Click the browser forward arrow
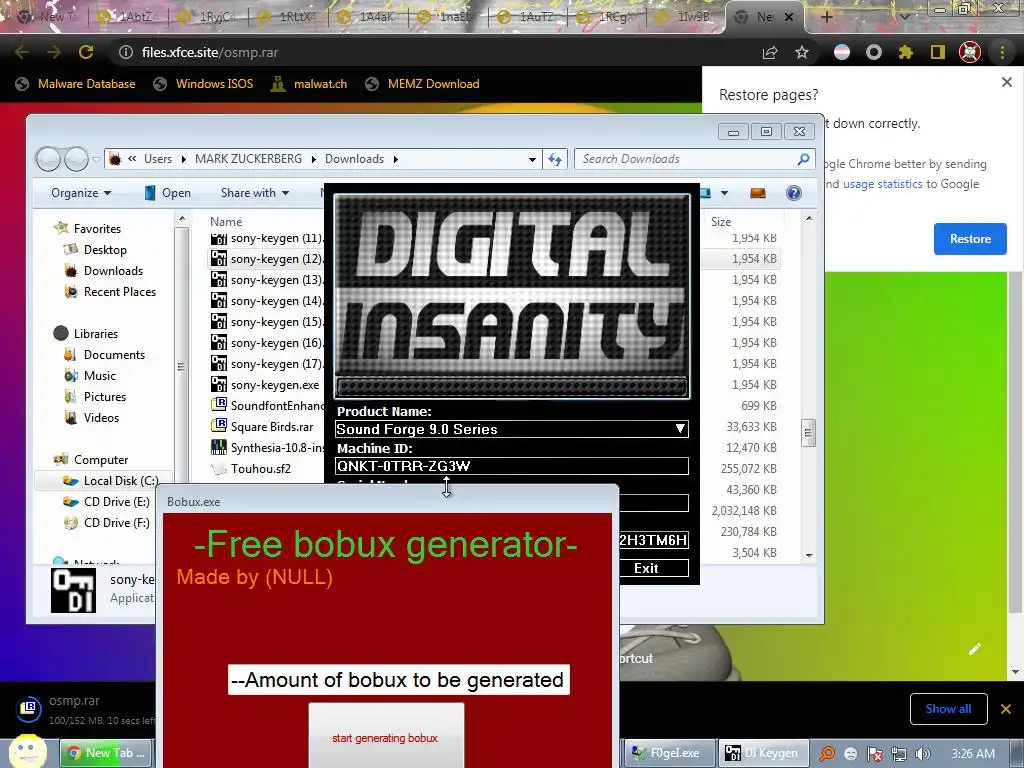 [x=54, y=52]
